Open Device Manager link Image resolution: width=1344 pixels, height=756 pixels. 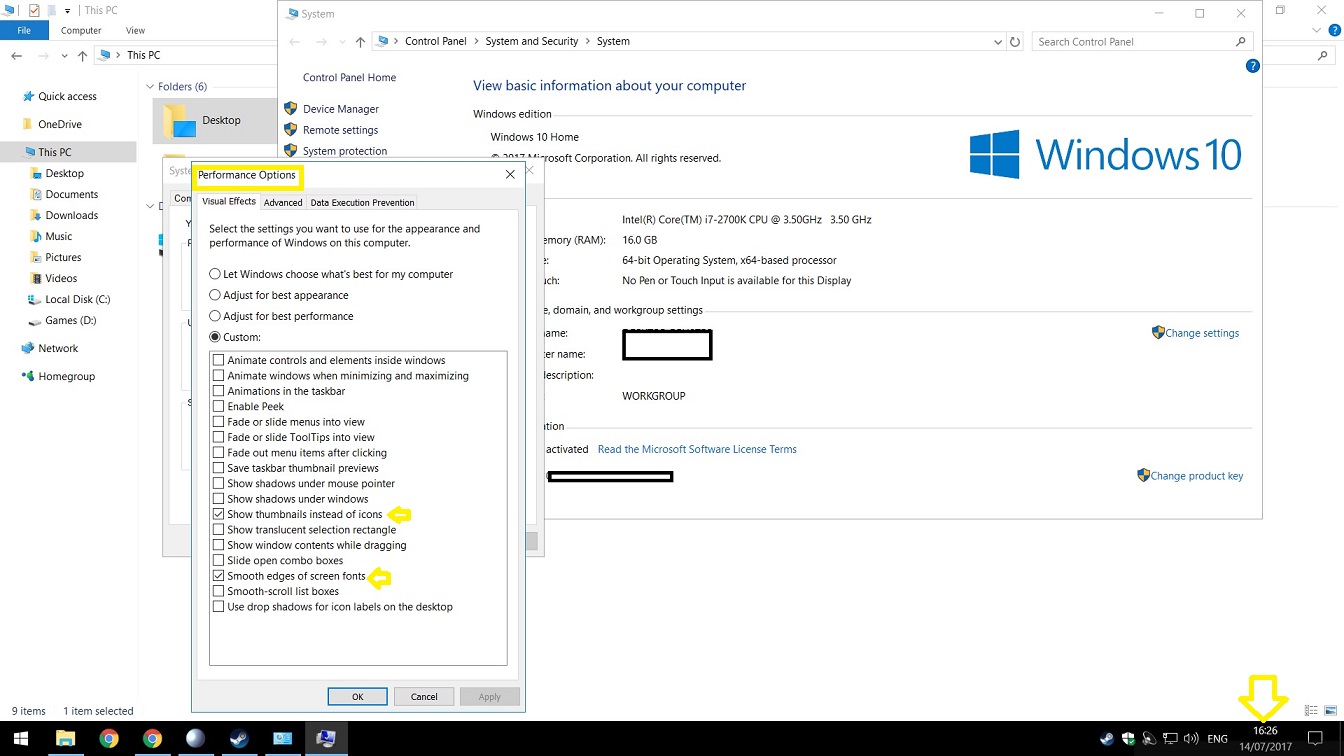pos(341,109)
